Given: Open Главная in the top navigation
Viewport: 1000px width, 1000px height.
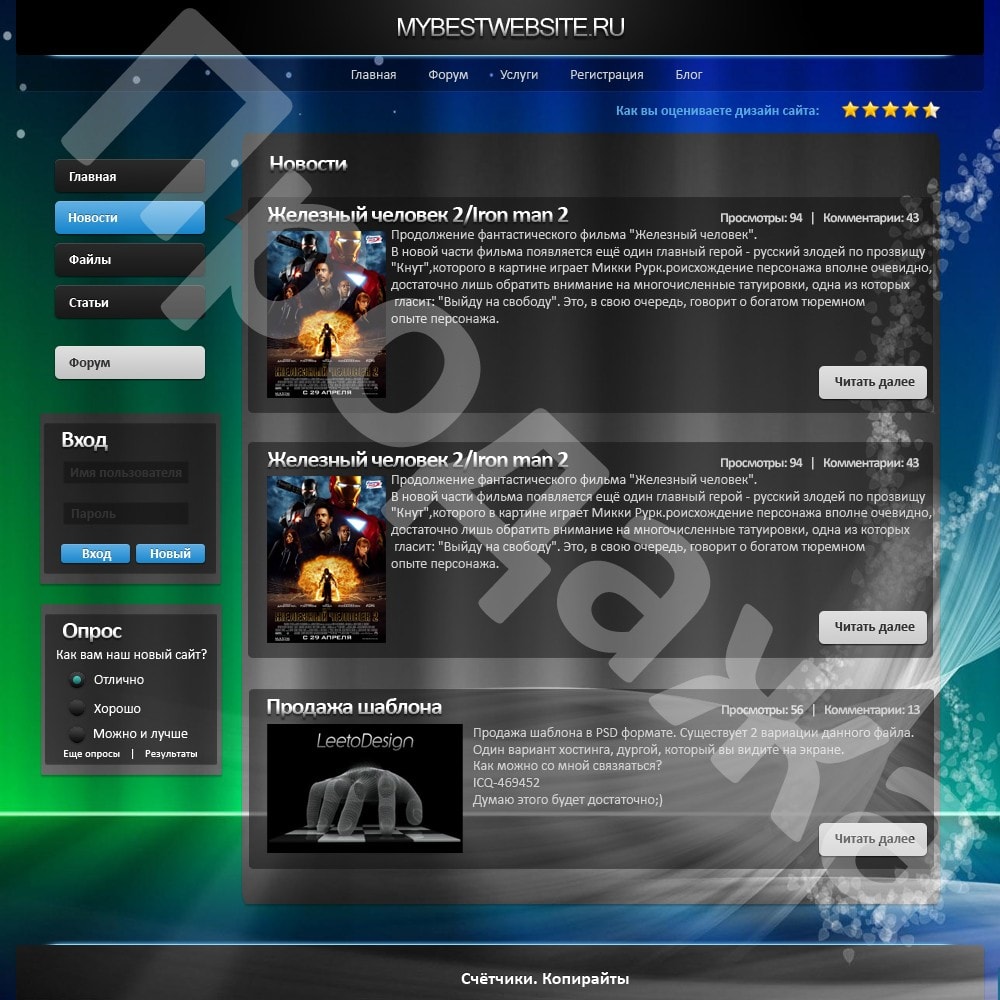Looking at the screenshot, I should pyautogui.click(x=373, y=75).
